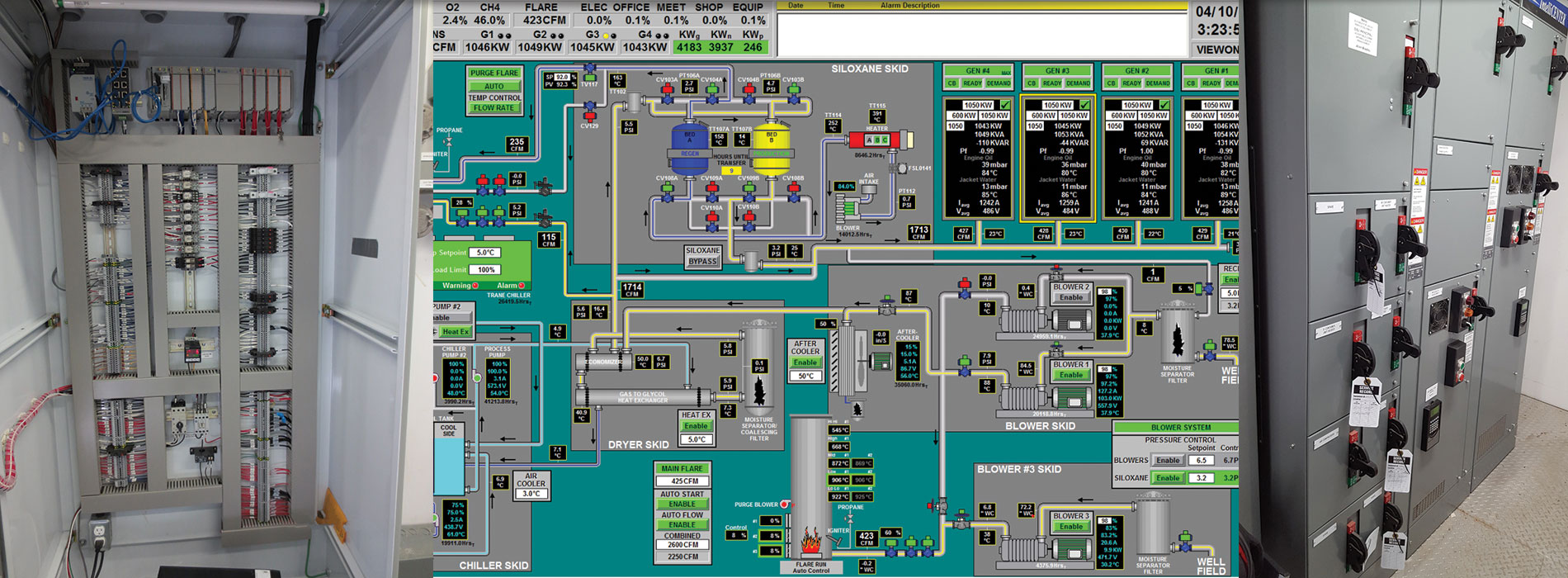Toggle the After Cooler Enable button
The image size is (1568, 578).
805,362
